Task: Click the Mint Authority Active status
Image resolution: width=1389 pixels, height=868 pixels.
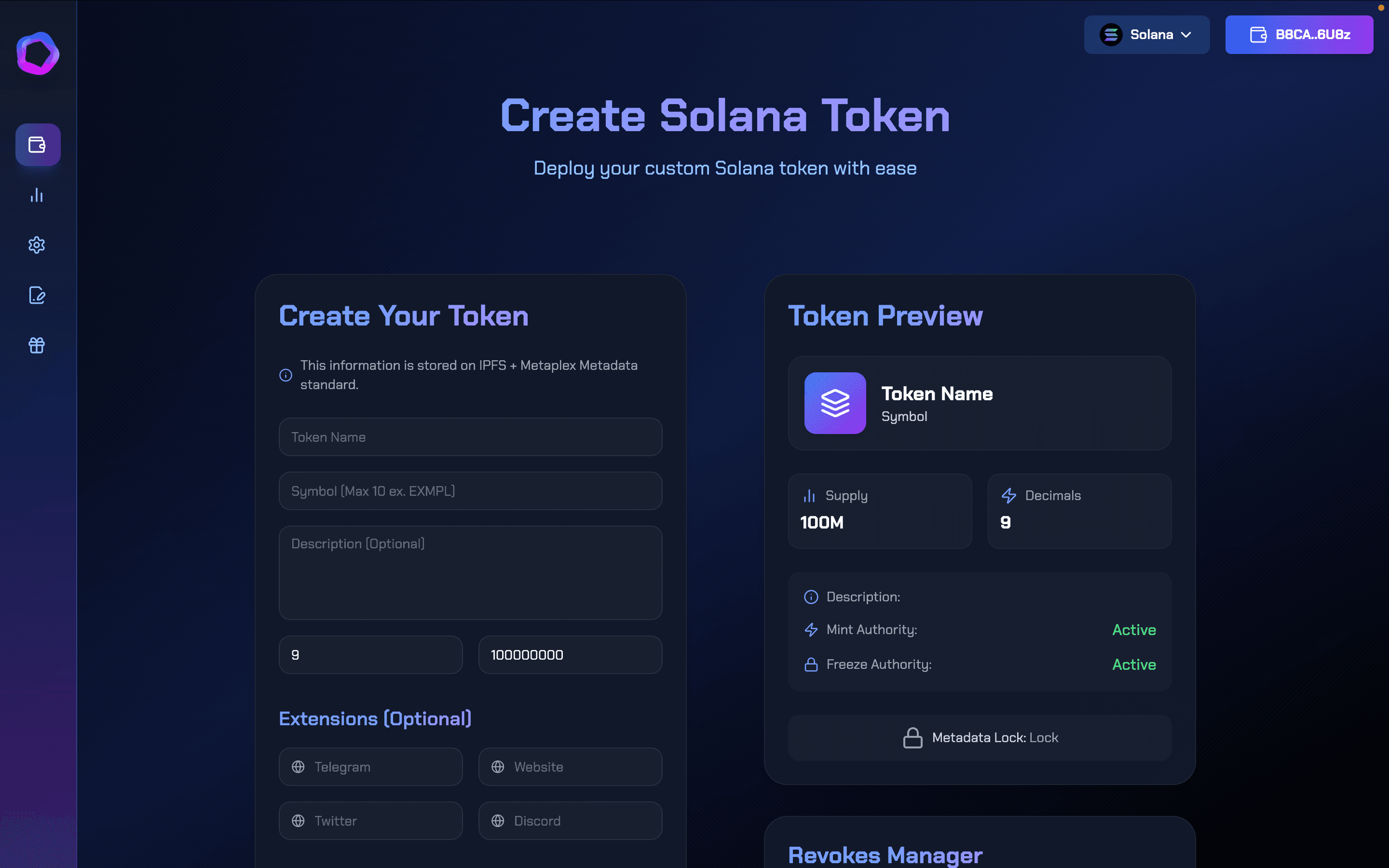Action: pos(1133,630)
